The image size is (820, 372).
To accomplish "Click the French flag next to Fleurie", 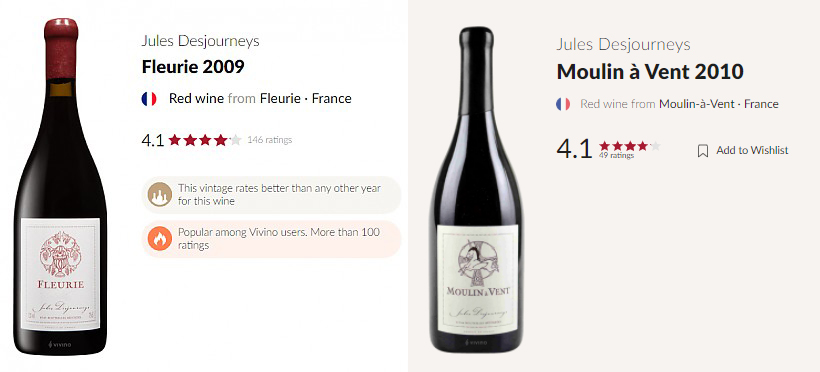I will 149,98.
